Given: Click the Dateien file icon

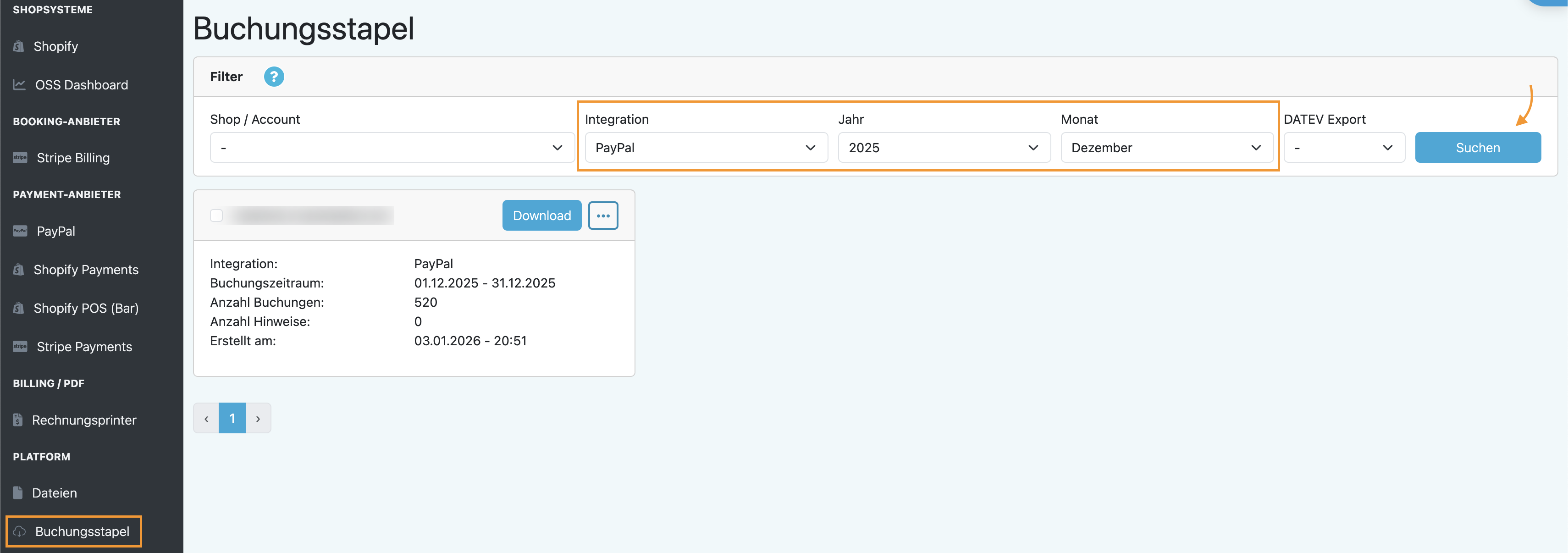Looking at the screenshot, I should click(18, 493).
